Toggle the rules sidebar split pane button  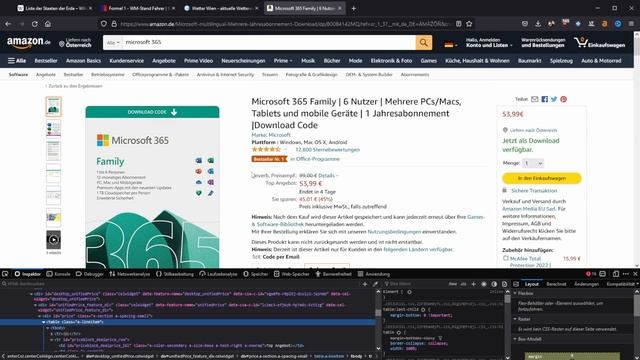(x=516, y=284)
